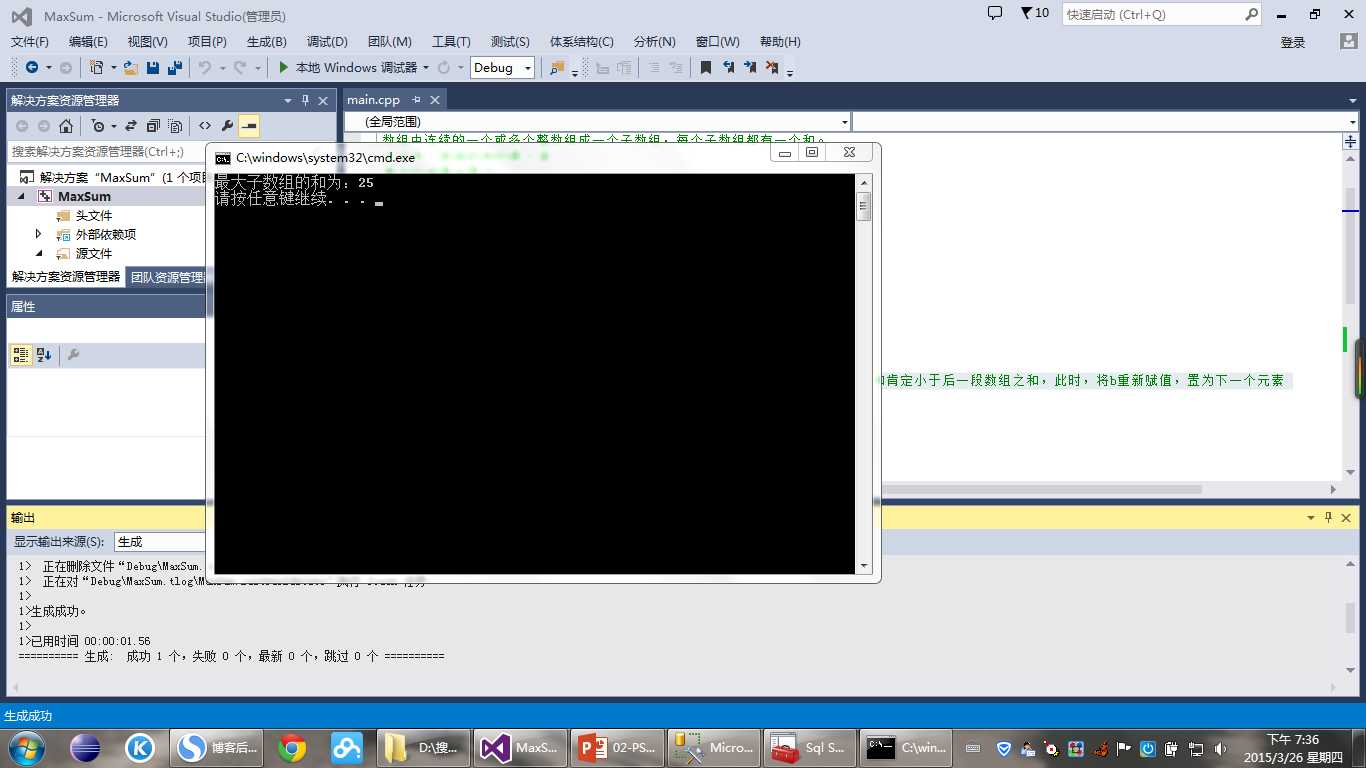Screen dimensions: 1366x768
Task: Click the New Project toolbar icon
Action: [96, 68]
